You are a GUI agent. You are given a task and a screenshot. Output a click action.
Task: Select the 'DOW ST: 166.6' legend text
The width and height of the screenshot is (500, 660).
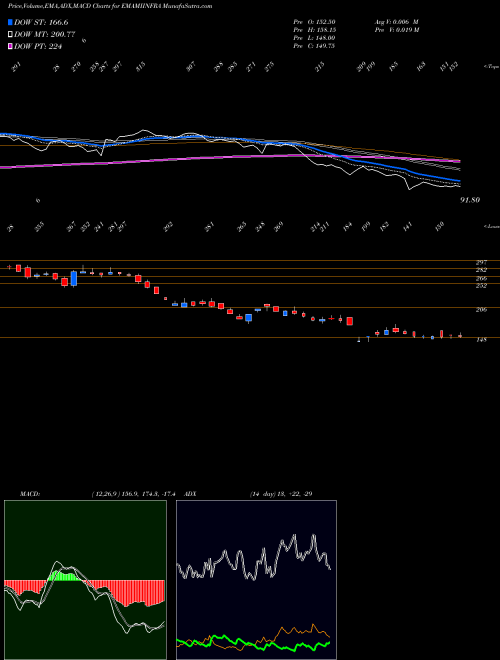tap(41, 22)
